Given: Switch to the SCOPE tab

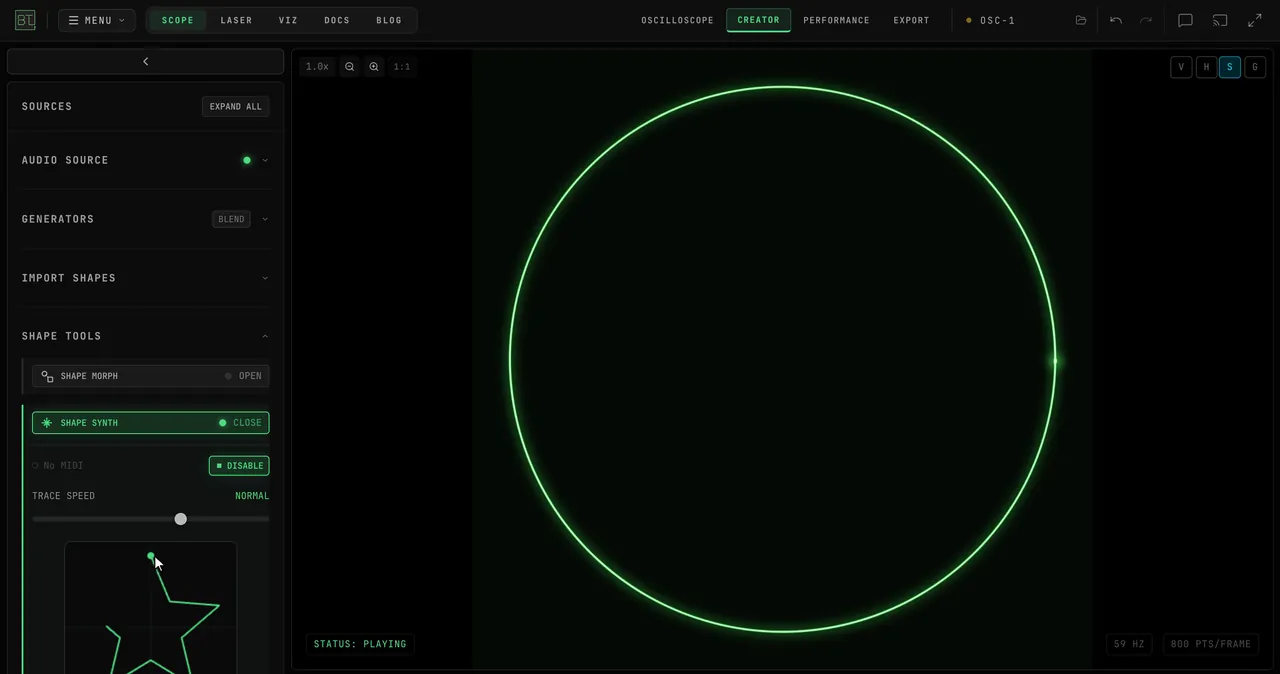Looking at the screenshot, I should click(x=178, y=20).
